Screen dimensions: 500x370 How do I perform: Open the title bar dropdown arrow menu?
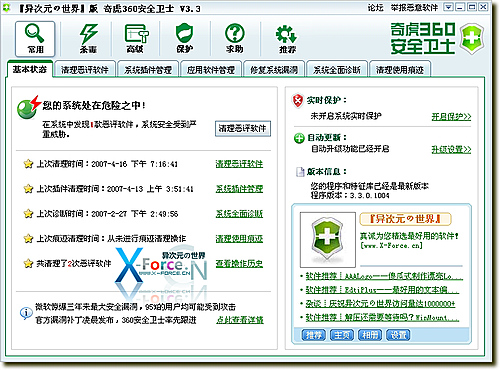pyautogui.click(x=449, y=7)
